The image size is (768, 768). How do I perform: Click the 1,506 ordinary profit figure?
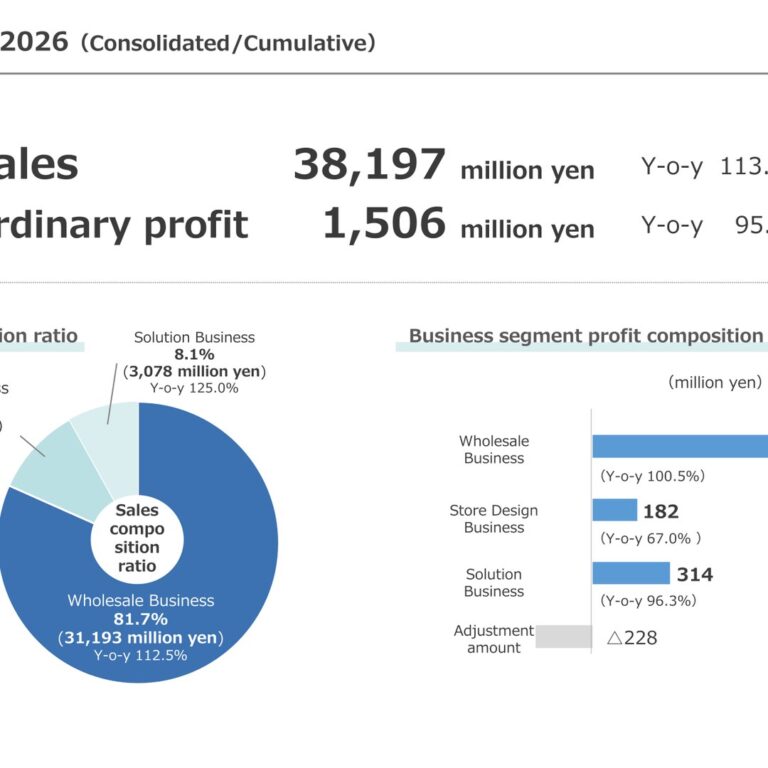tap(384, 224)
